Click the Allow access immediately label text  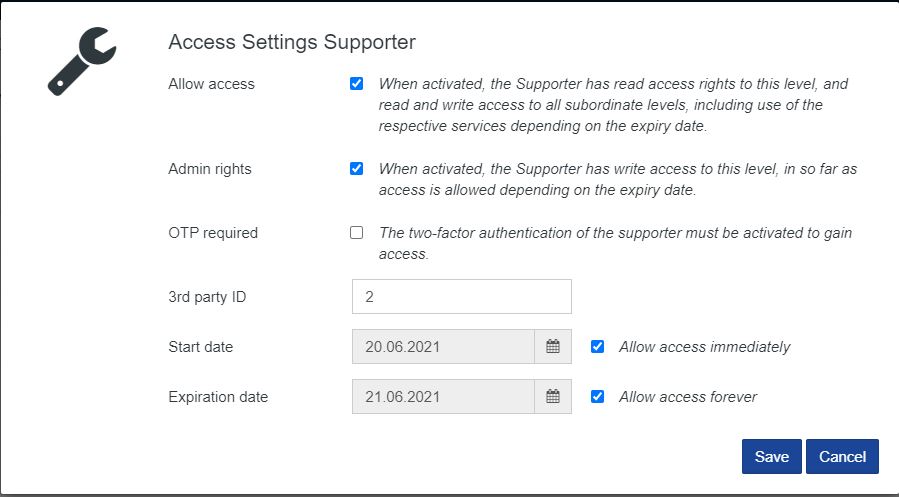[x=704, y=347]
